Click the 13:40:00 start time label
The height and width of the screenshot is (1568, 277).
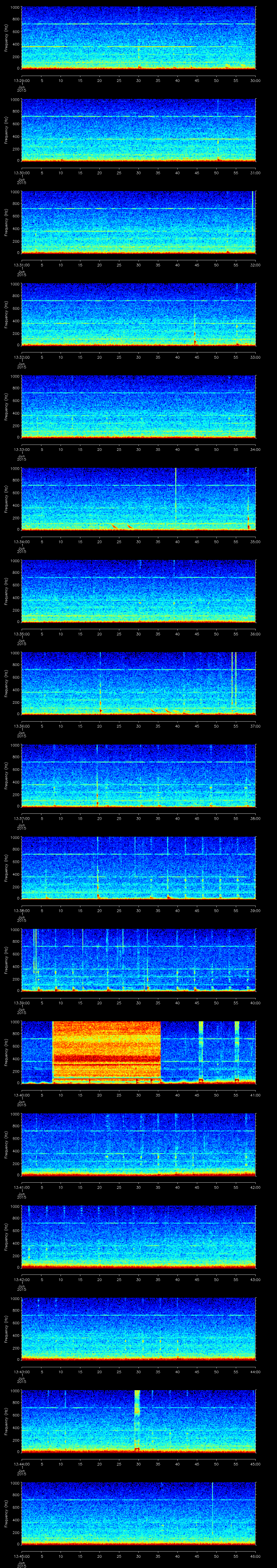(x=21, y=1096)
